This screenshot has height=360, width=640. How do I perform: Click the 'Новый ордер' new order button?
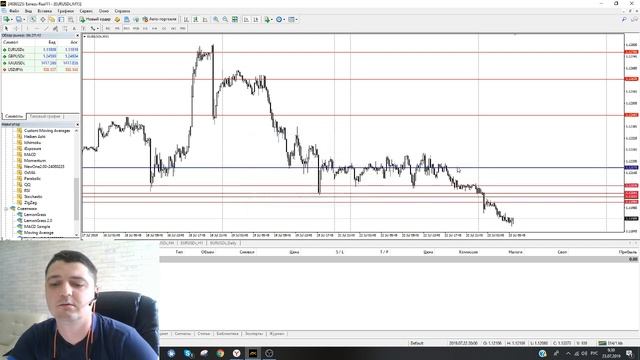pyautogui.click(x=95, y=19)
